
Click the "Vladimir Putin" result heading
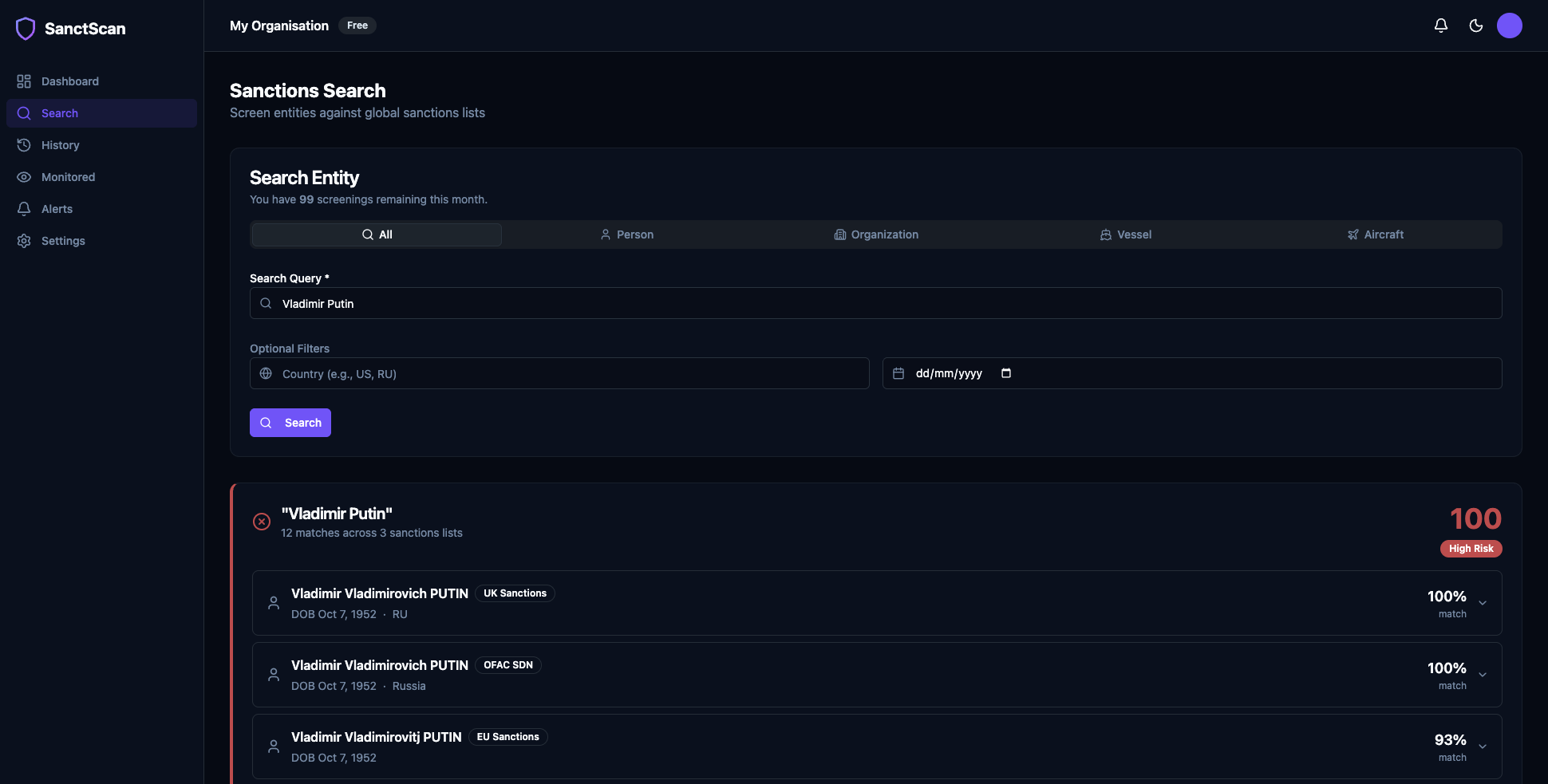click(337, 514)
